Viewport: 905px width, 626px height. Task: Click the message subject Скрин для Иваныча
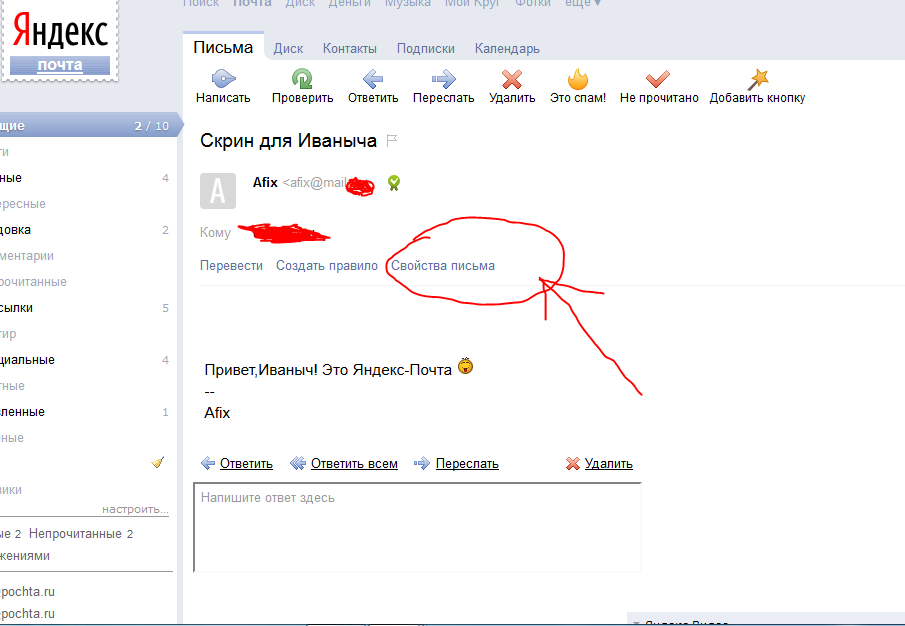[x=288, y=140]
